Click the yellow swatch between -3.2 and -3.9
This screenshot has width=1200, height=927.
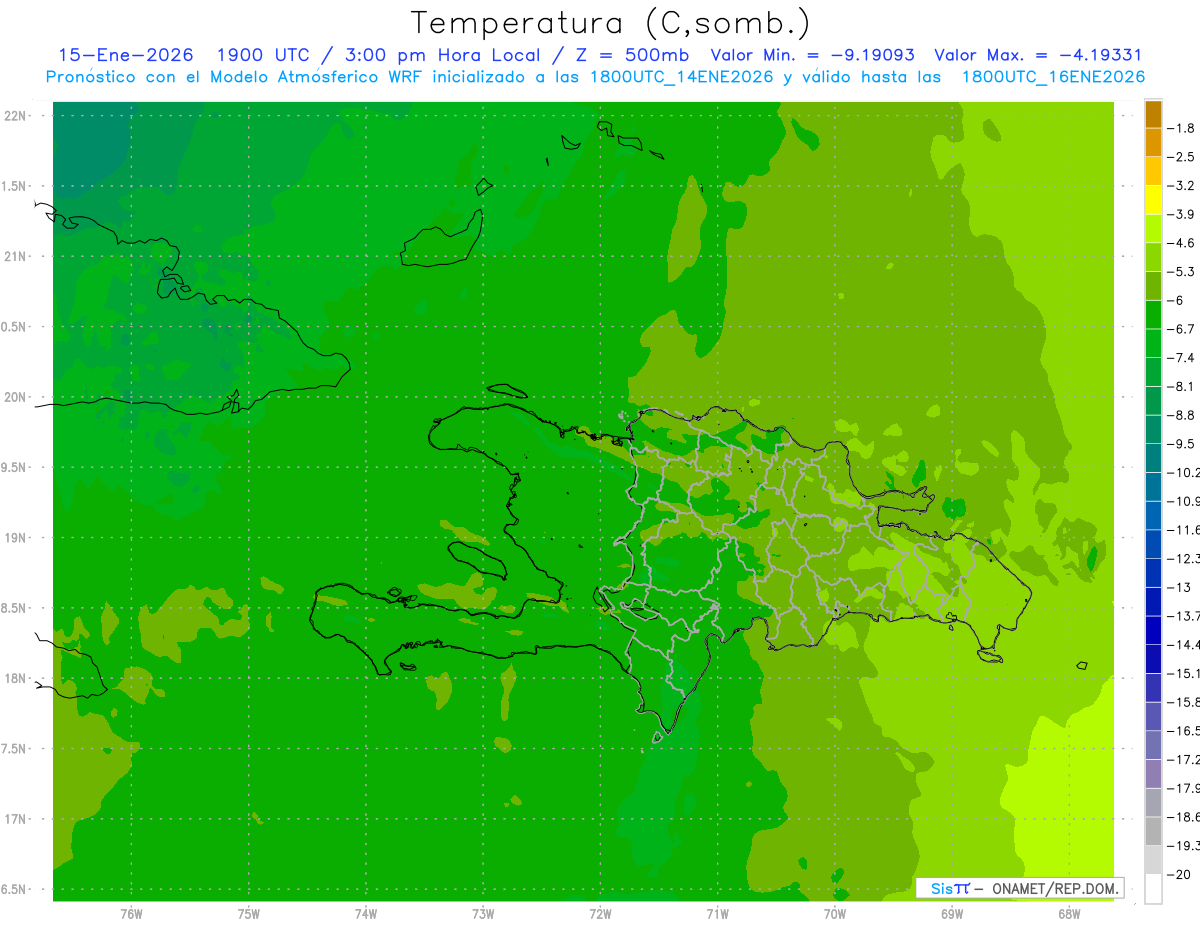[x=1153, y=200]
